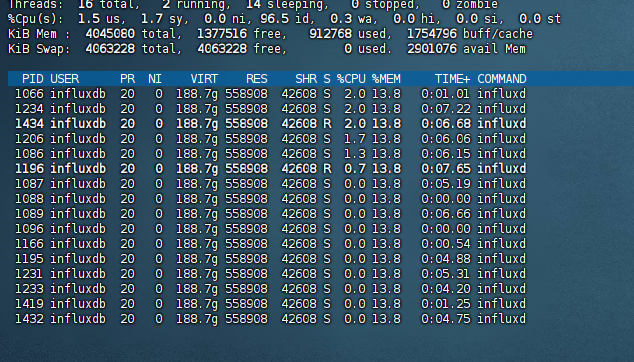Select PID 1088 in the process list
Screen dimensions: 634x362
pos(29,199)
